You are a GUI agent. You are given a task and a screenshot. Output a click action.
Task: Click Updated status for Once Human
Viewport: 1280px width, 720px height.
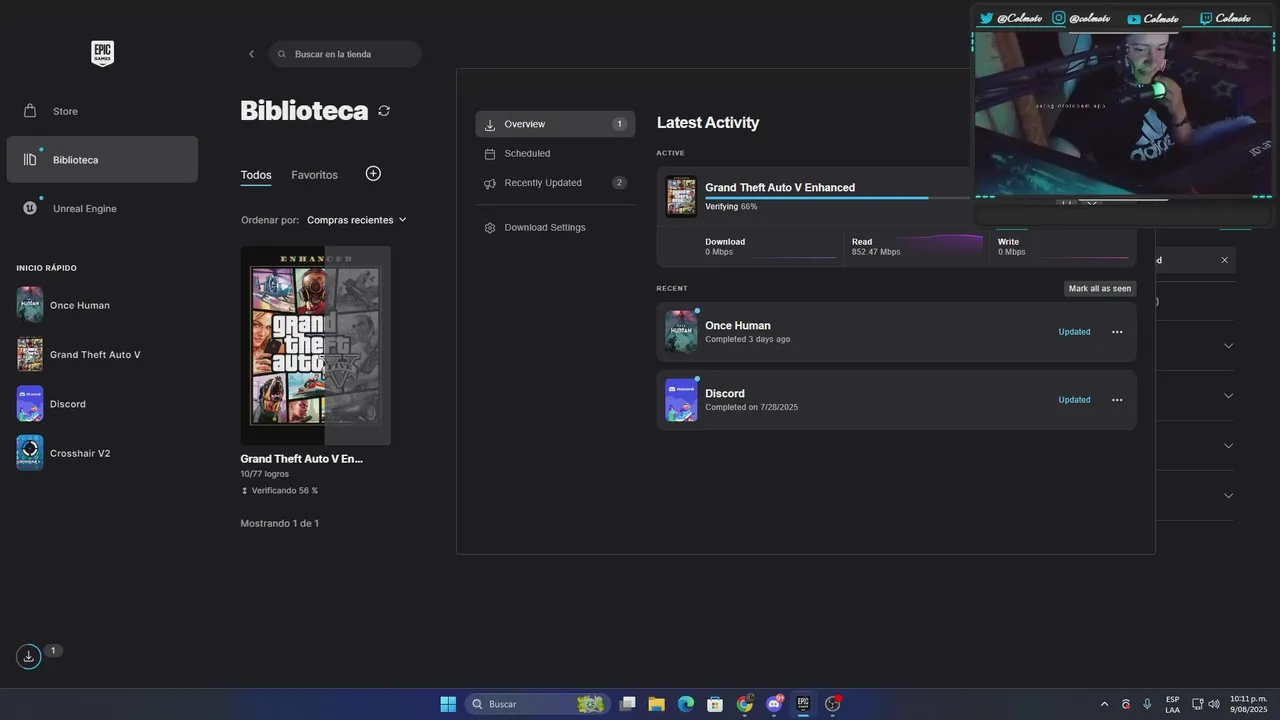[1074, 332]
